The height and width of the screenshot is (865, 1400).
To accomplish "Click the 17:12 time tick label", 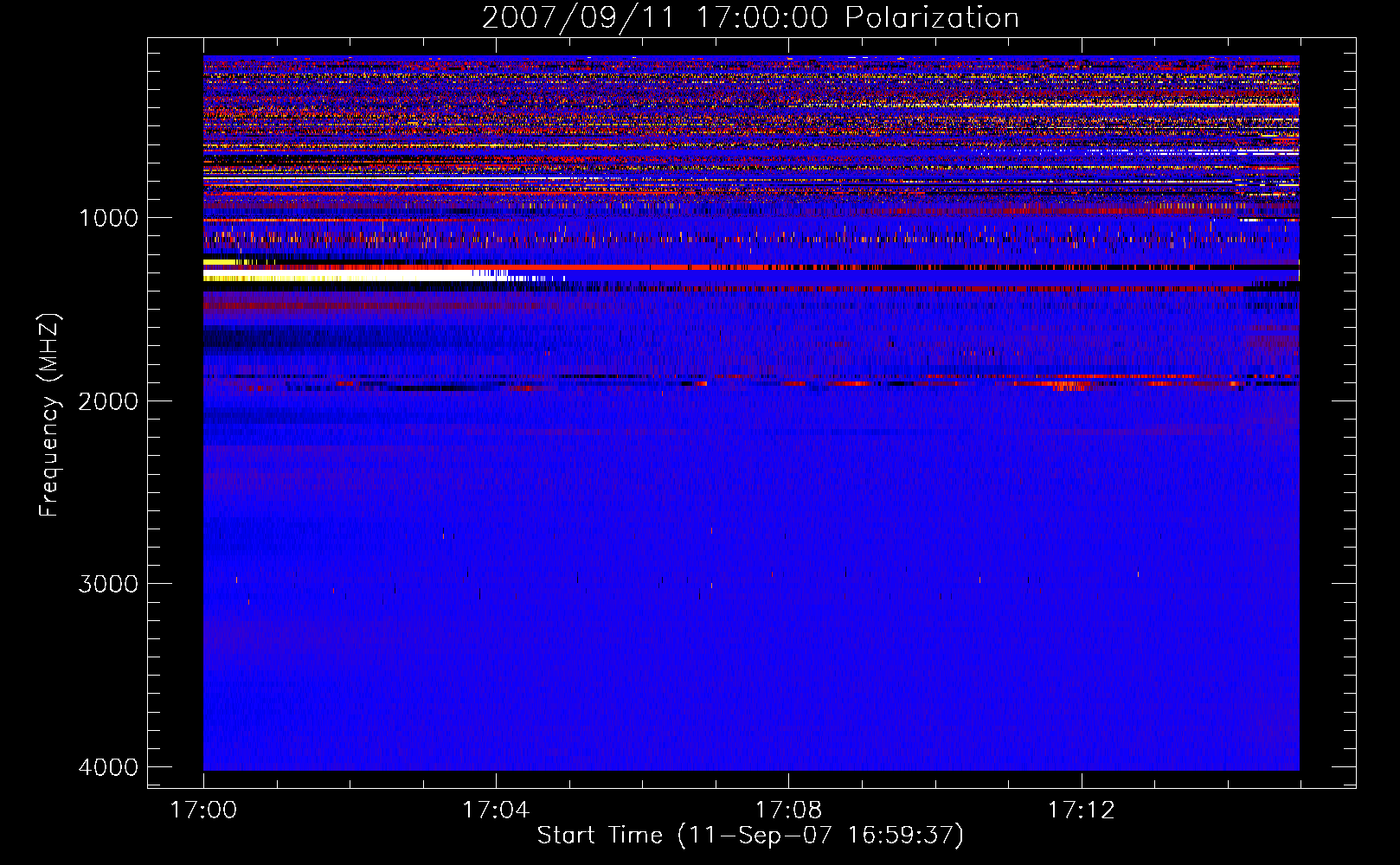I will pyautogui.click(x=1082, y=810).
